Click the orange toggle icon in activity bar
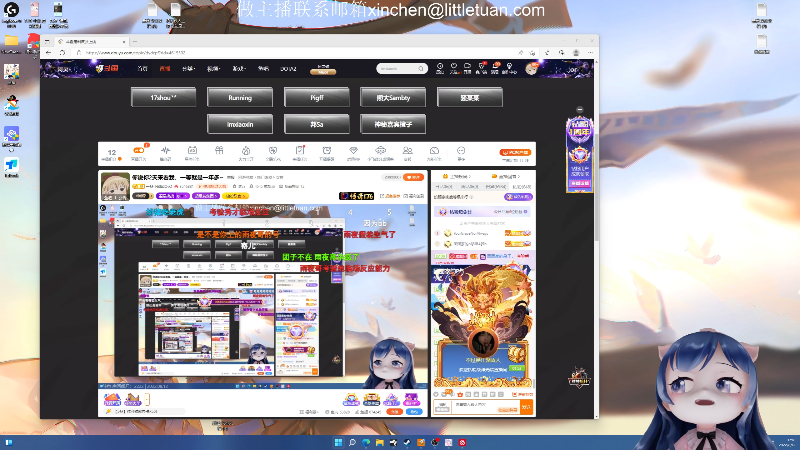The height and width of the screenshot is (450, 800). (x=138, y=151)
